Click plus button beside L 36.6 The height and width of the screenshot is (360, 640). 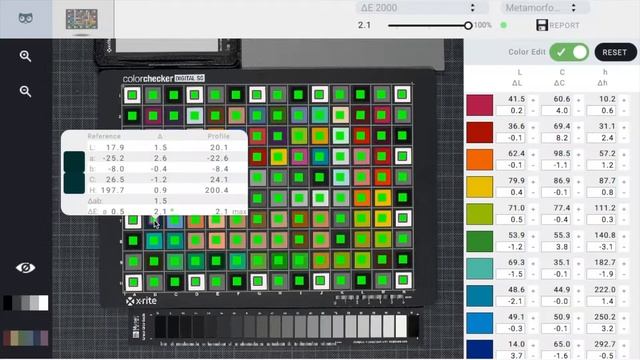click(533, 127)
